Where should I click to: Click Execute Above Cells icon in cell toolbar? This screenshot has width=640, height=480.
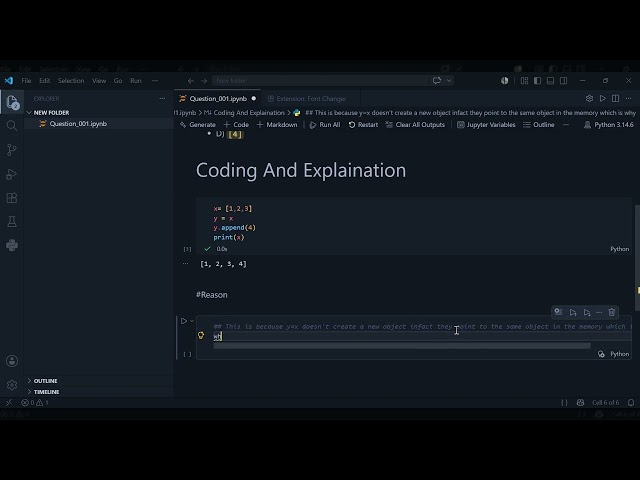(x=573, y=312)
